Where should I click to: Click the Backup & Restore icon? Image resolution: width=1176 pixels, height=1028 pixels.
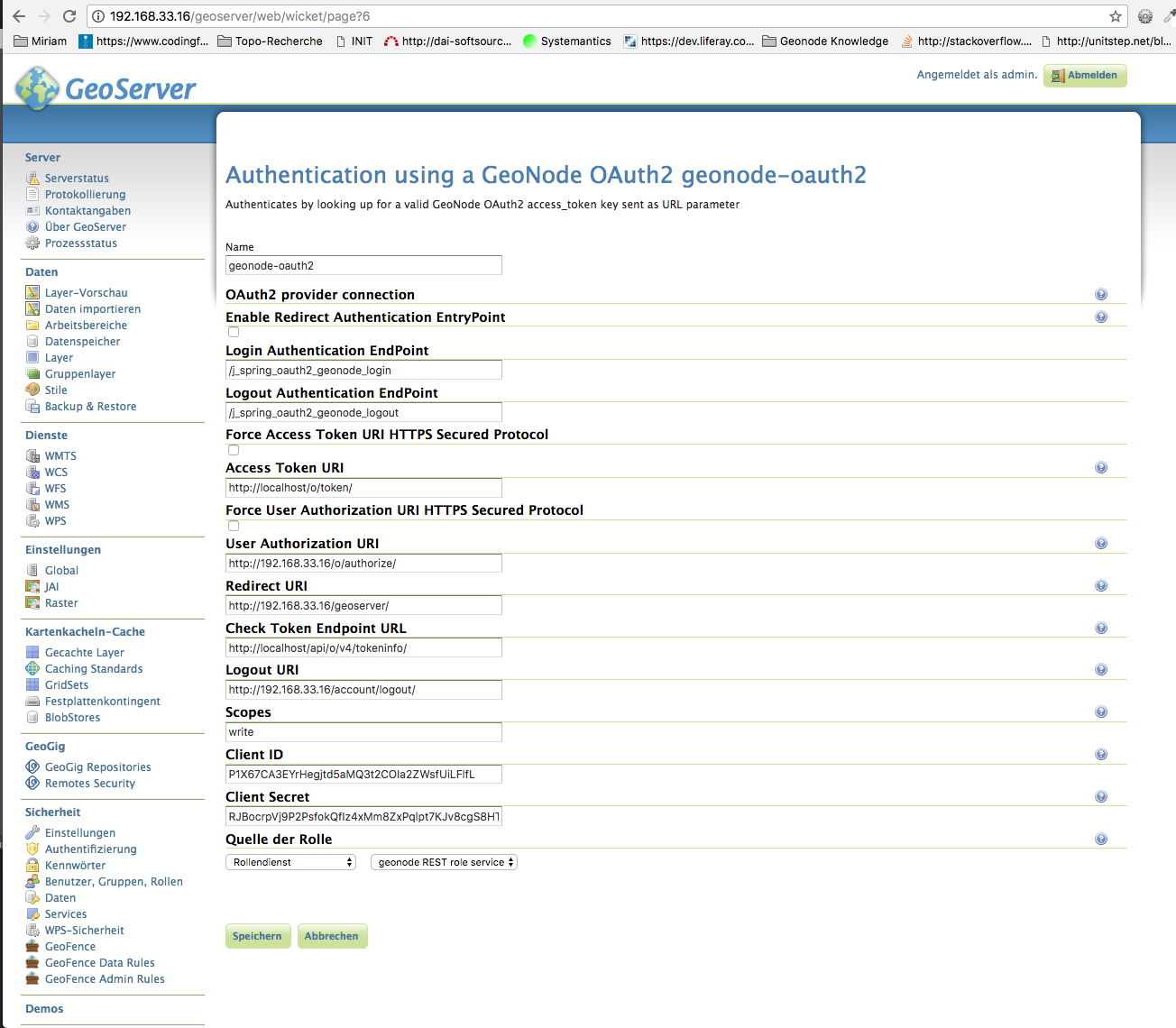click(32, 407)
